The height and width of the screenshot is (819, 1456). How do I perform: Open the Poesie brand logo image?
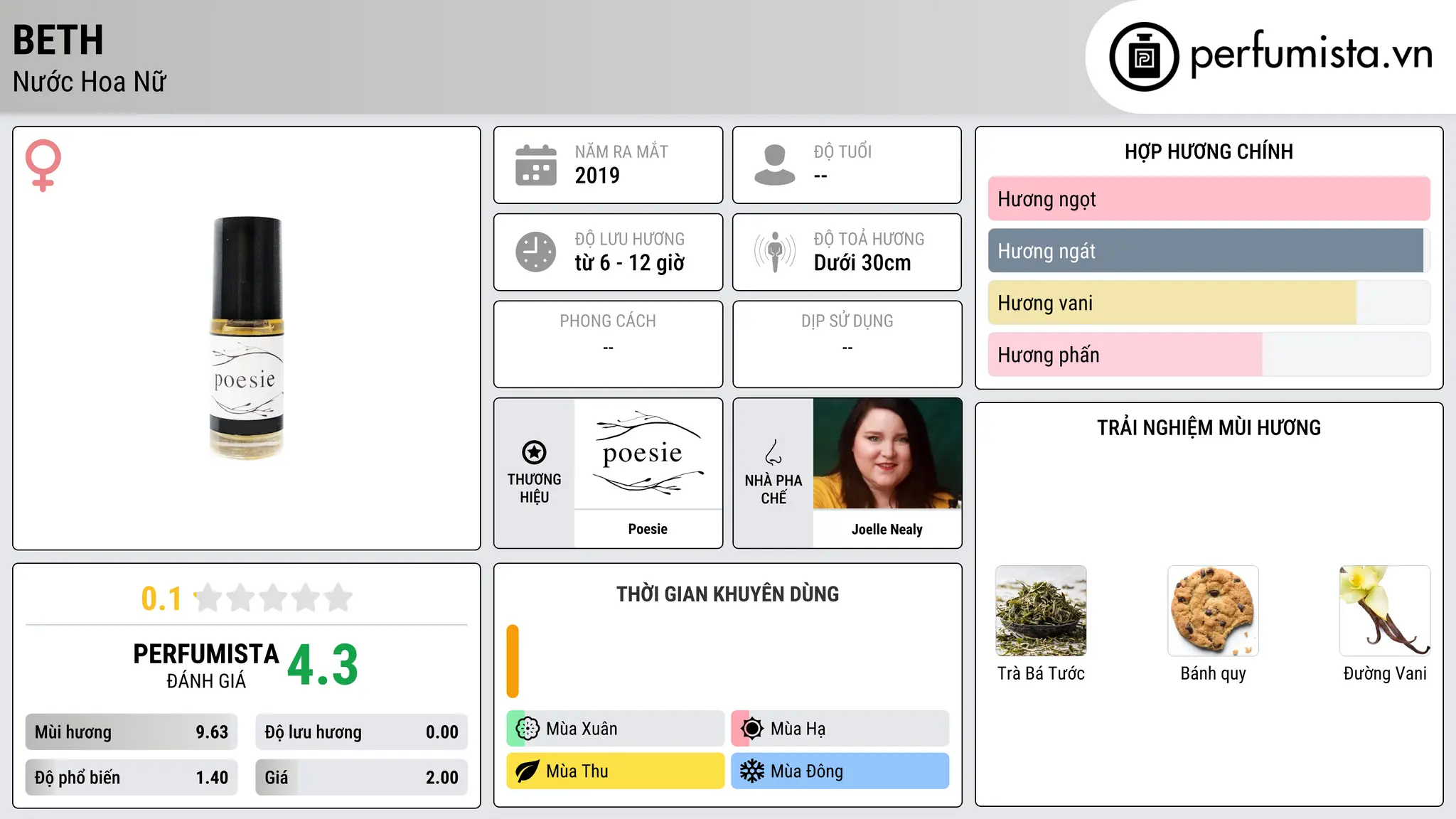[x=648, y=454]
